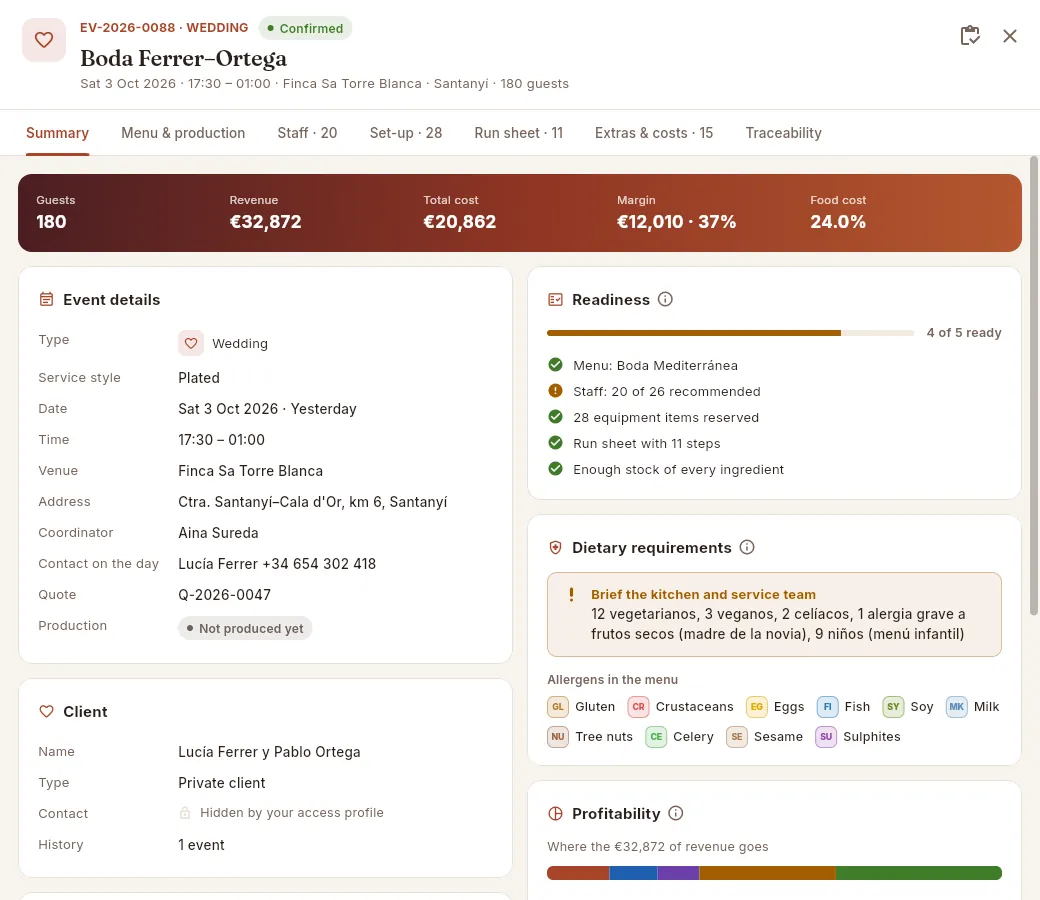This screenshot has height=900, width=1040.
Task: Click the check icon for Run sheet steps
Action: (x=555, y=442)
